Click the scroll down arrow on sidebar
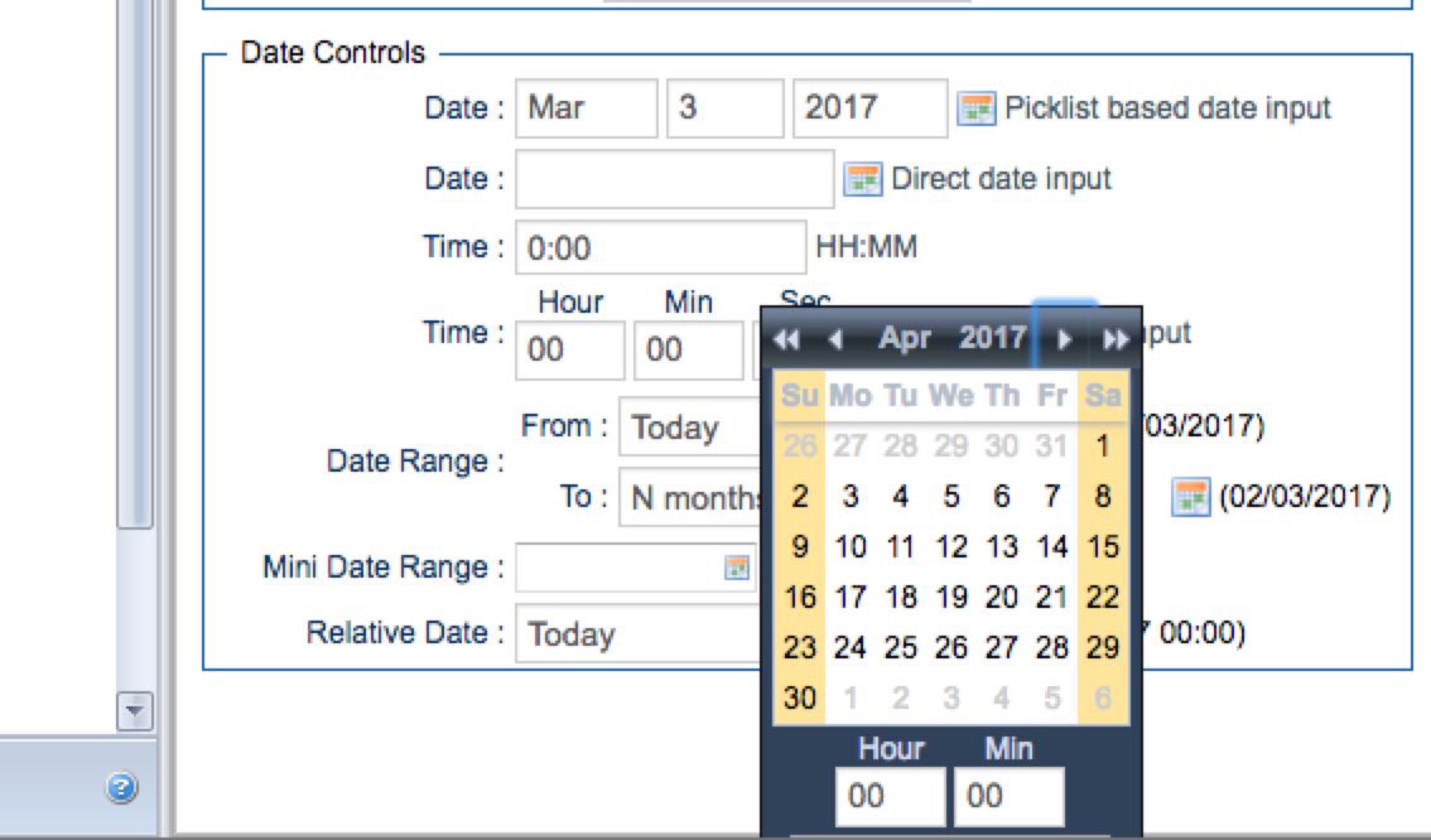 coord(134,711)
